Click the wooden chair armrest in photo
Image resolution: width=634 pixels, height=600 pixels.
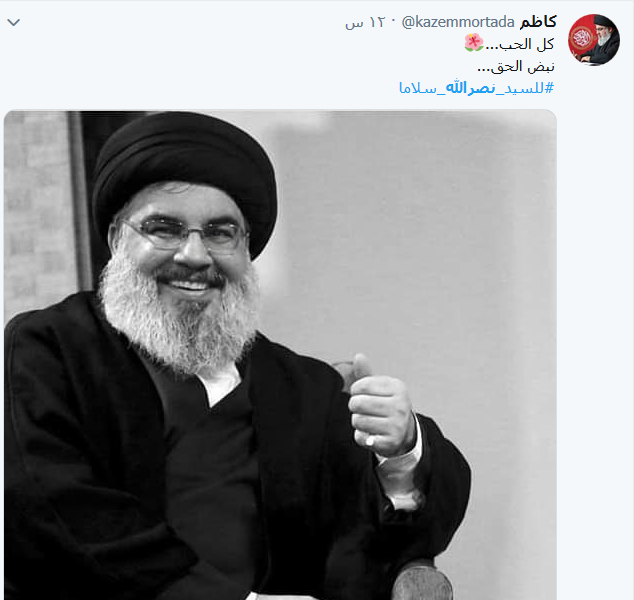coord(422,580)
